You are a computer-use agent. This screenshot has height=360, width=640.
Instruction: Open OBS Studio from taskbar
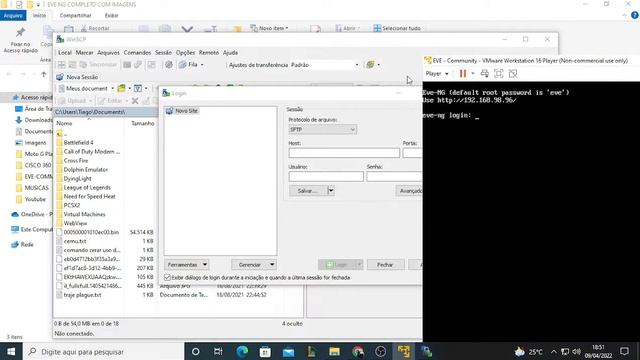pyautogui.click(x=380, y=351)
